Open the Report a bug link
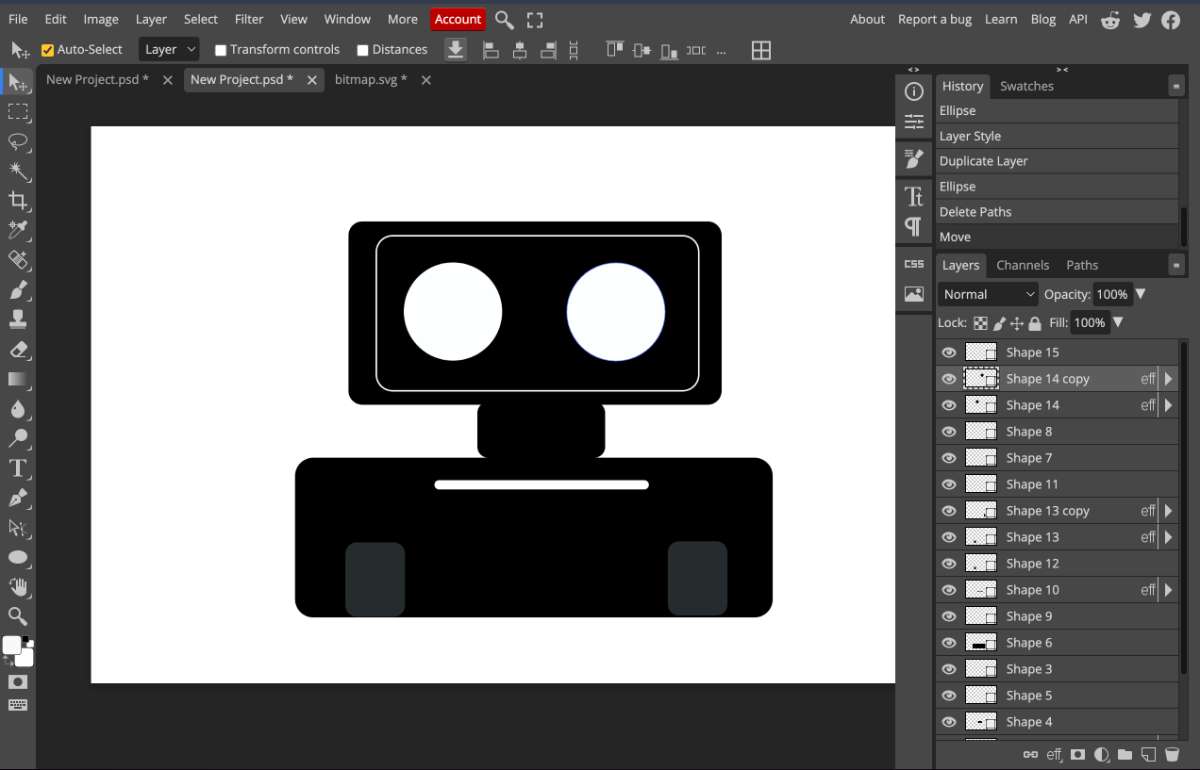 (x=934, y=19)
